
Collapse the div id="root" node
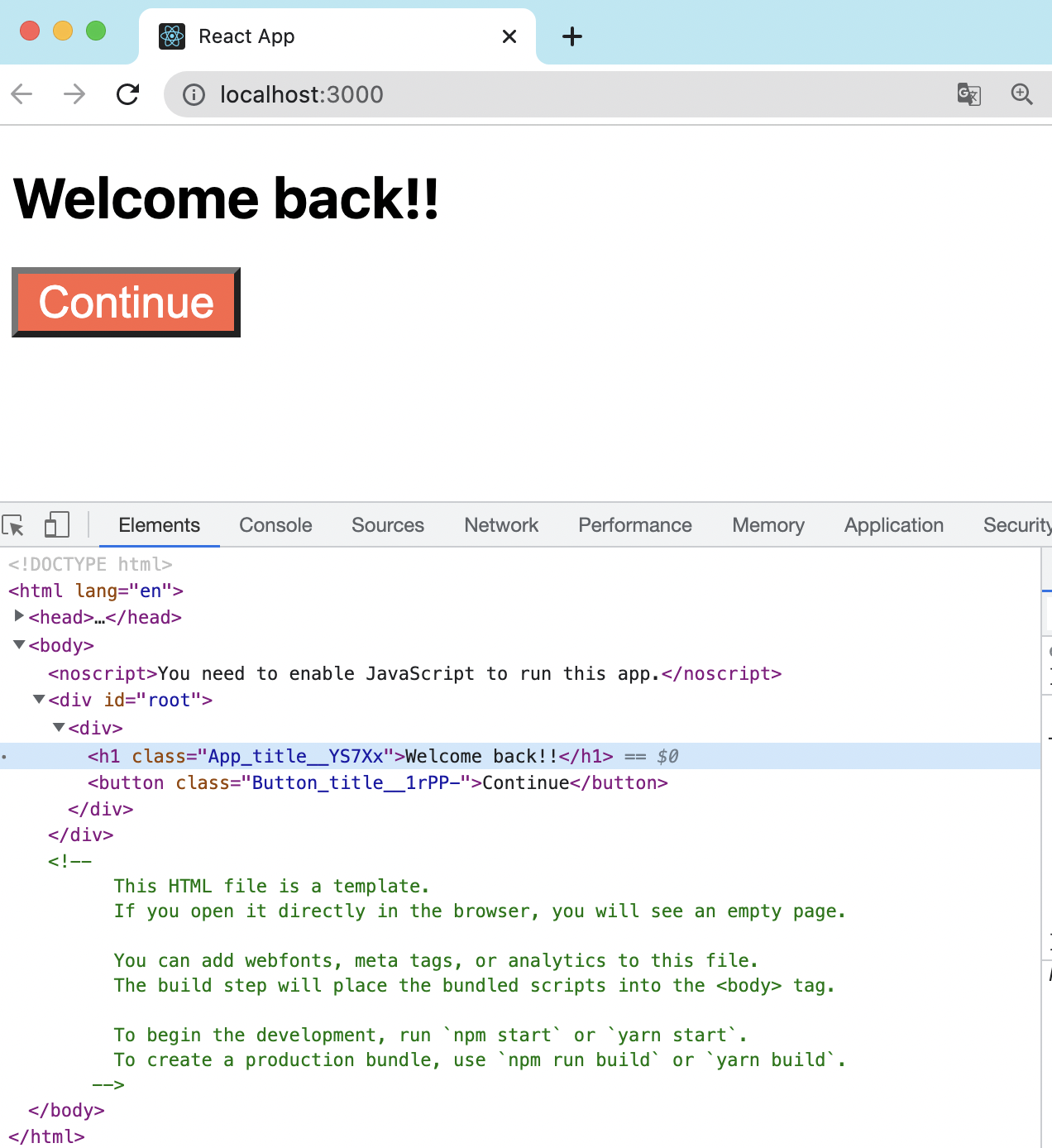[x=39, y=699]
